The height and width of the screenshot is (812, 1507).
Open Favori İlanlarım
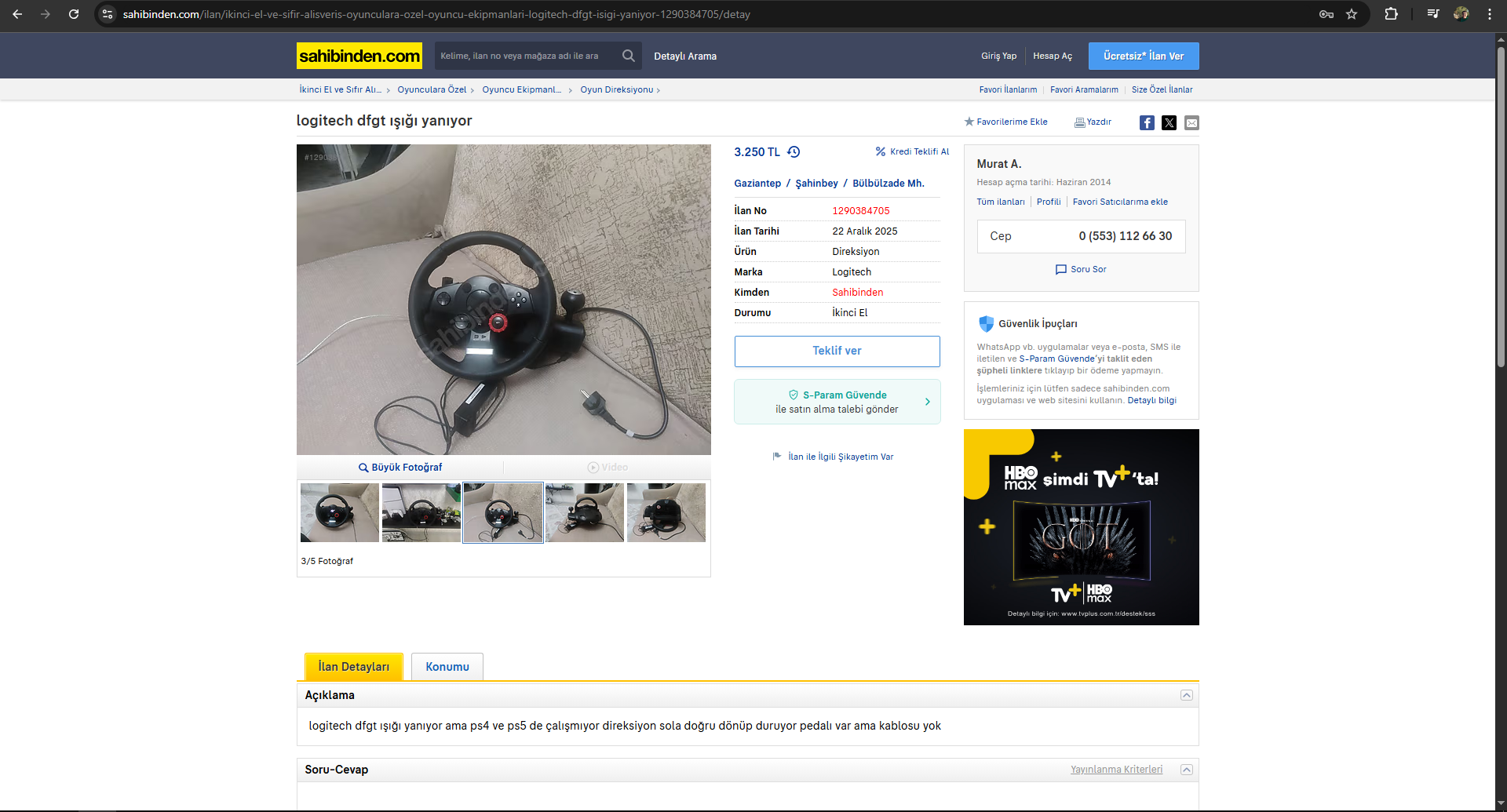pyautogui.click(x=1008, y=89)
